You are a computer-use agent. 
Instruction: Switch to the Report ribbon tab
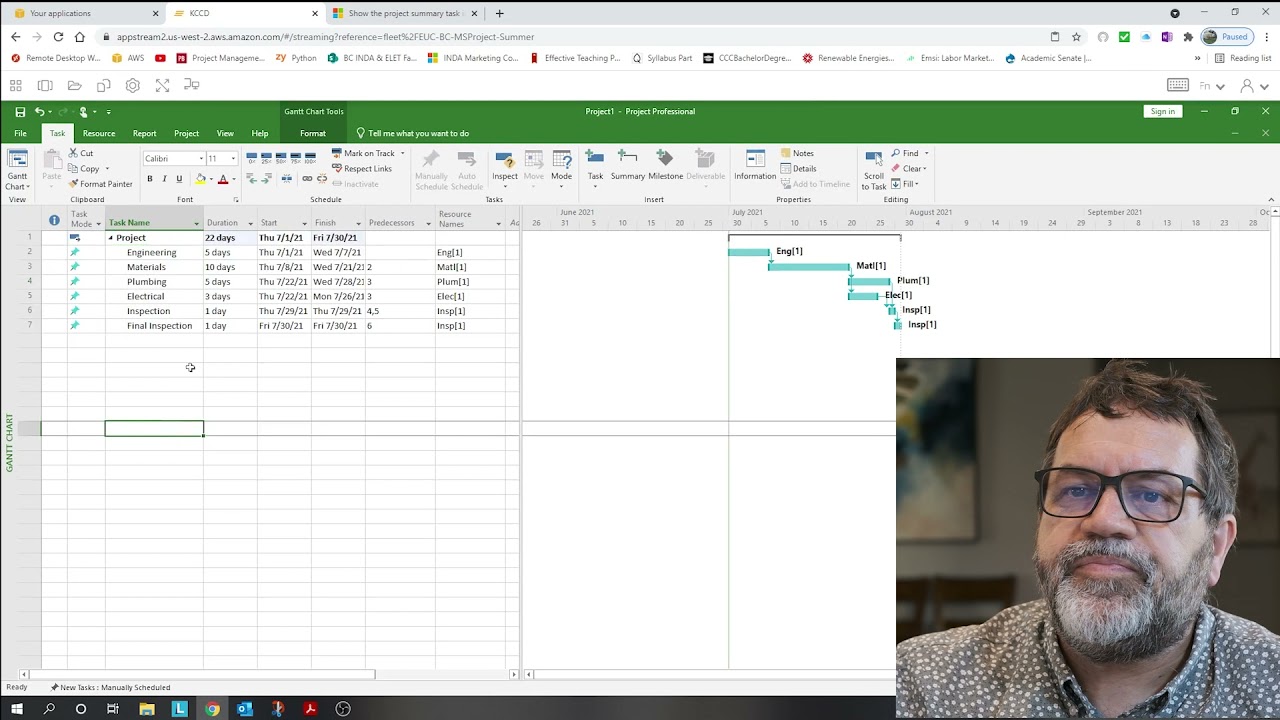coord(144,133)
